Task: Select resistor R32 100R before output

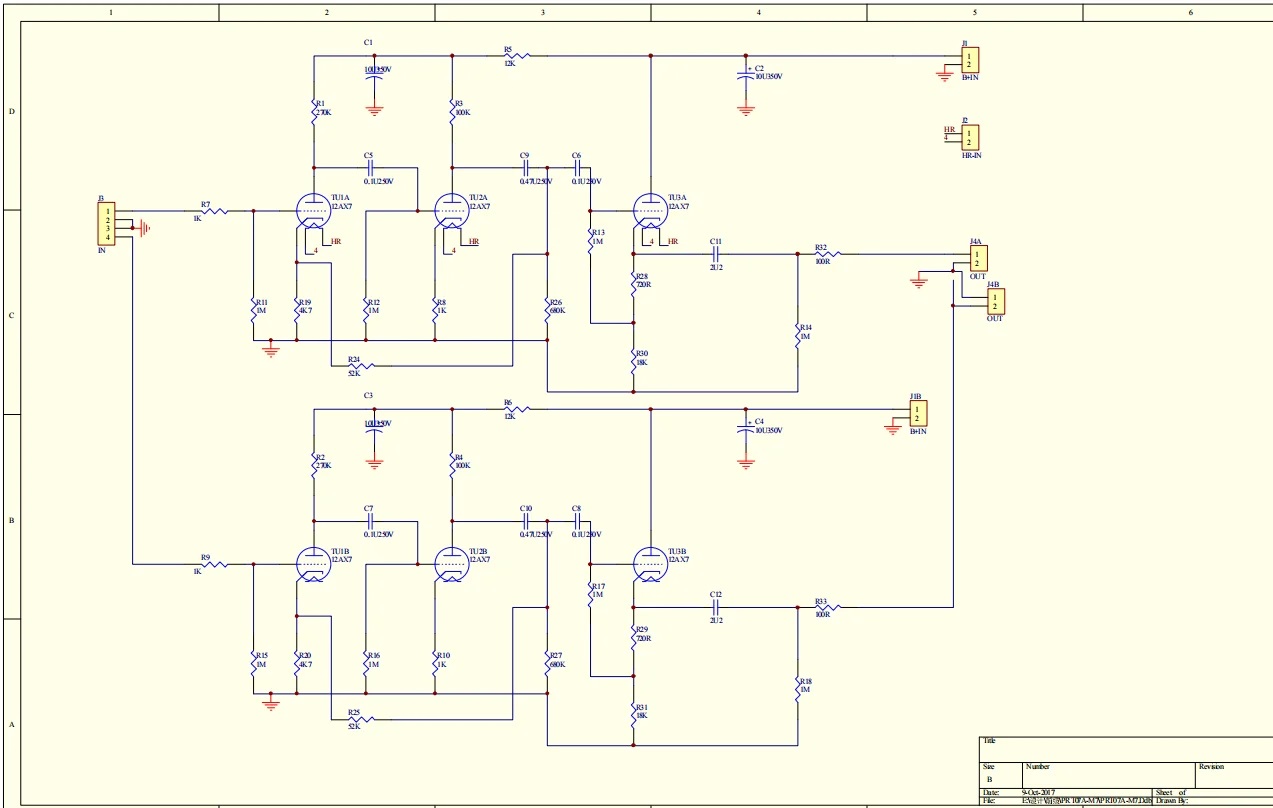Action: point(827,254)
